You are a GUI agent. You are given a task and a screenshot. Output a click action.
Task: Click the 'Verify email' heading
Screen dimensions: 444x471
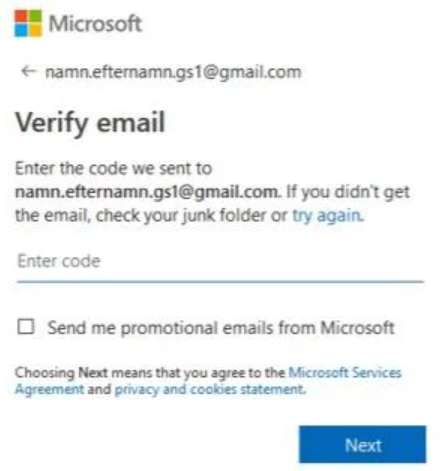[90, 123]
